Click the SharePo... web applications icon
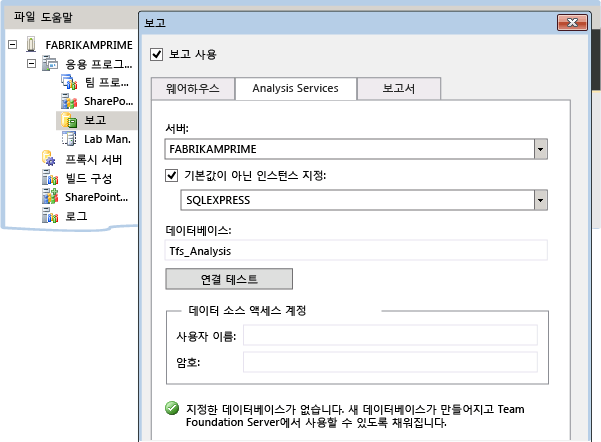Image resolution: width=601 pixels, height=442 pixels. click(69, 101)
